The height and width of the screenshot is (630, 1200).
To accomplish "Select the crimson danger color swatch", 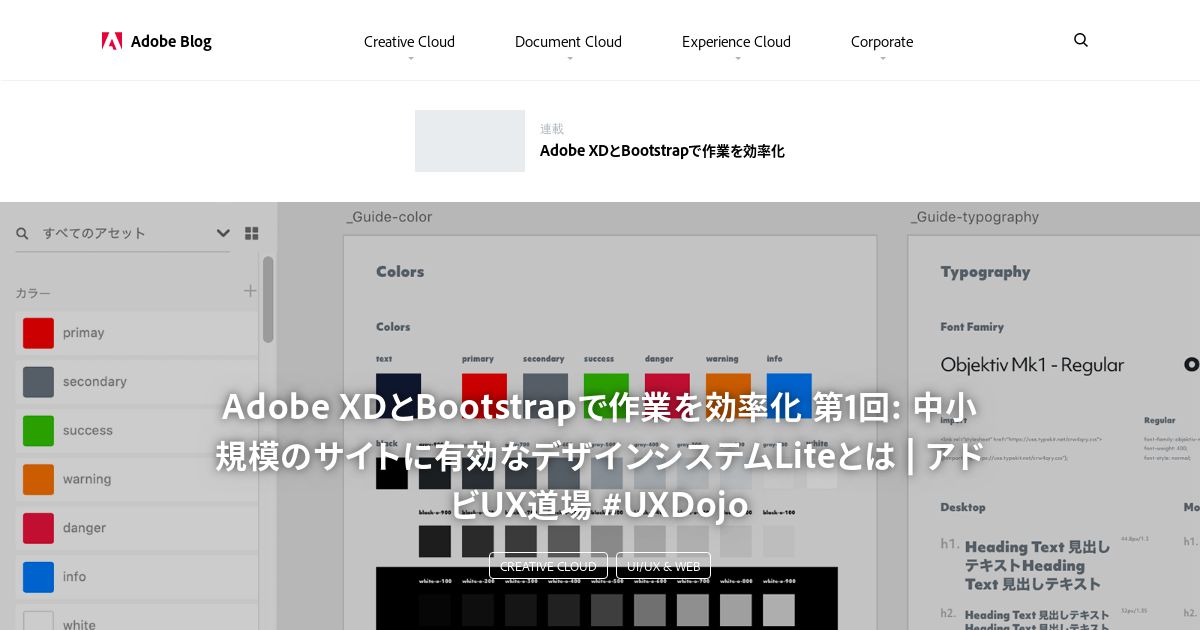I will coord(38,528).
